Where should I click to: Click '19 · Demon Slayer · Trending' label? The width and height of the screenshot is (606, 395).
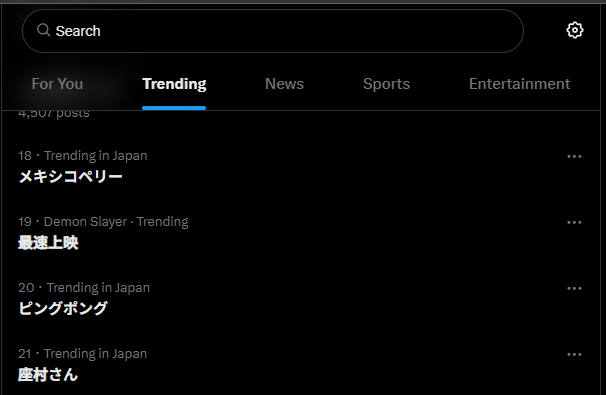[103, 222]
